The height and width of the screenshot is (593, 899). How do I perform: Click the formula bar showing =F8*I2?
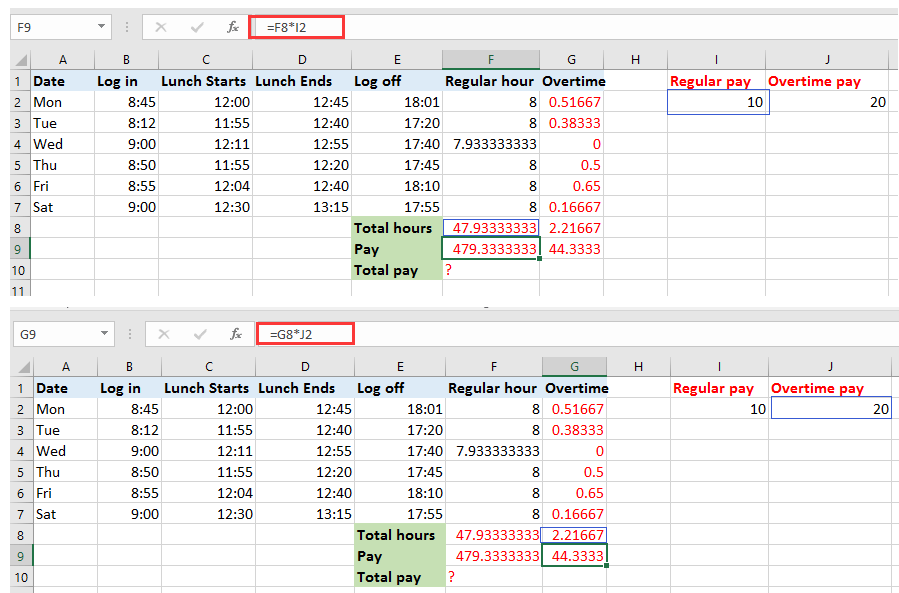(x=297, y=28)
